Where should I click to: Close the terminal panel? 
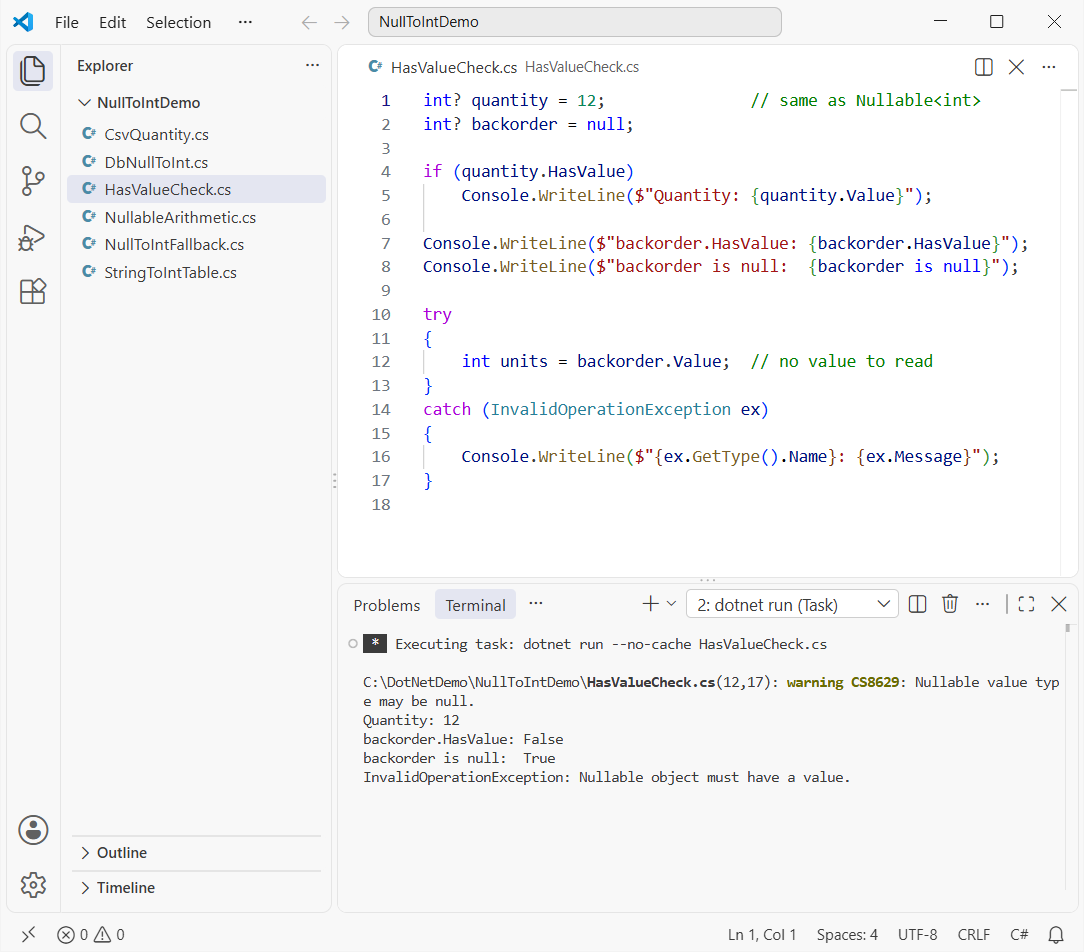coord(1058,604)
